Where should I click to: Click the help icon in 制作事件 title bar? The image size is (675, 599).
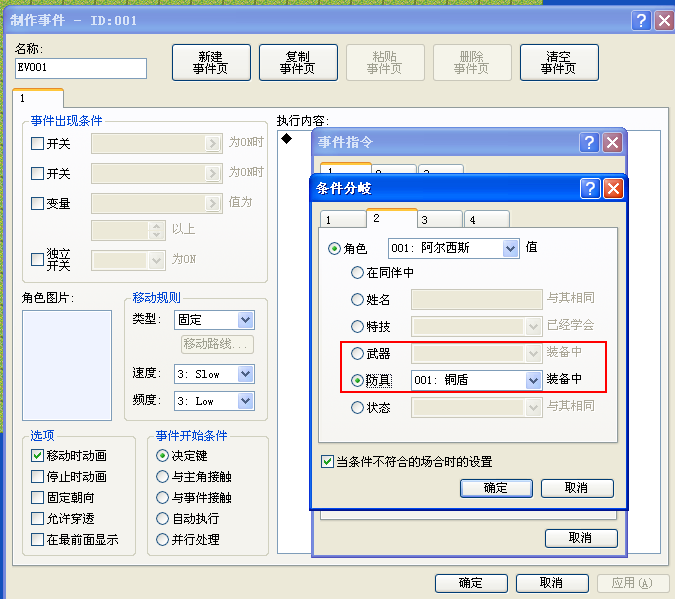coord(641,20)
